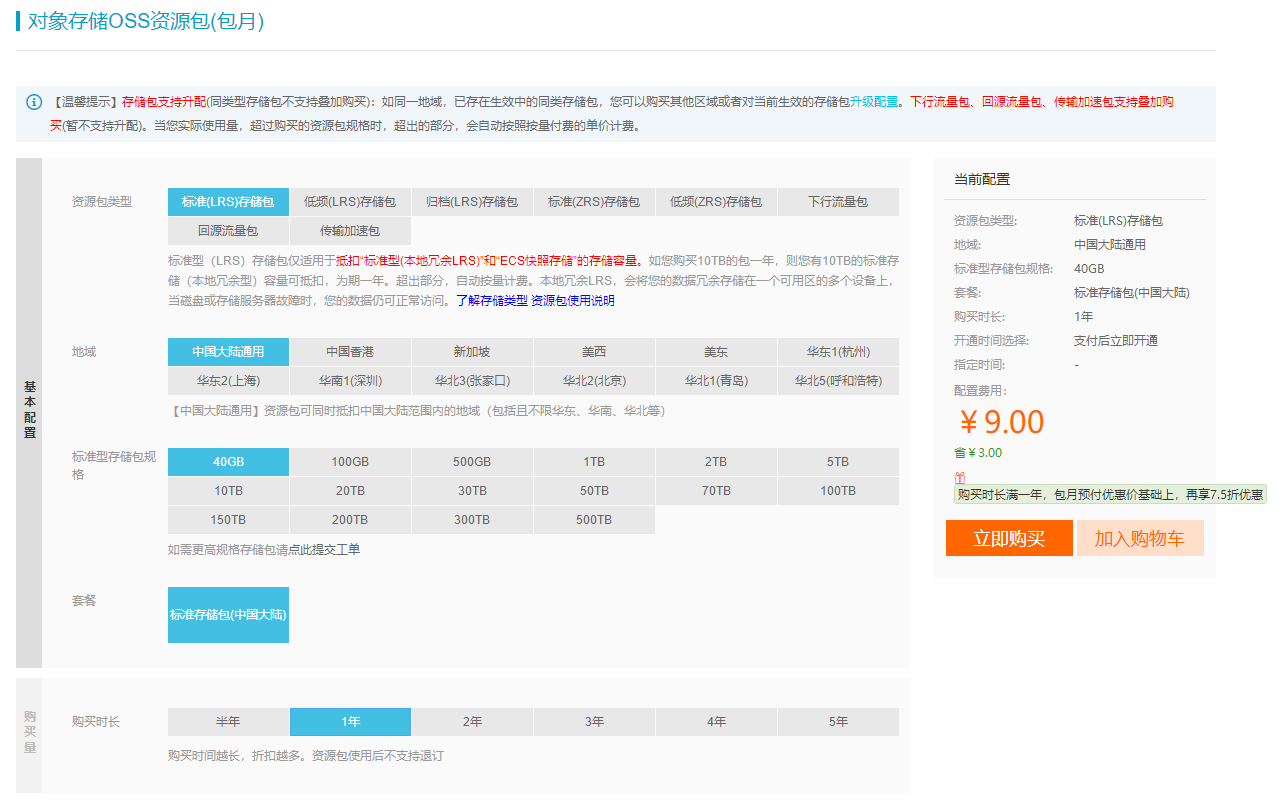1283x810 pixels.
Task: Switch to the 购买量 side tab
Action: [x=29, y=733]
